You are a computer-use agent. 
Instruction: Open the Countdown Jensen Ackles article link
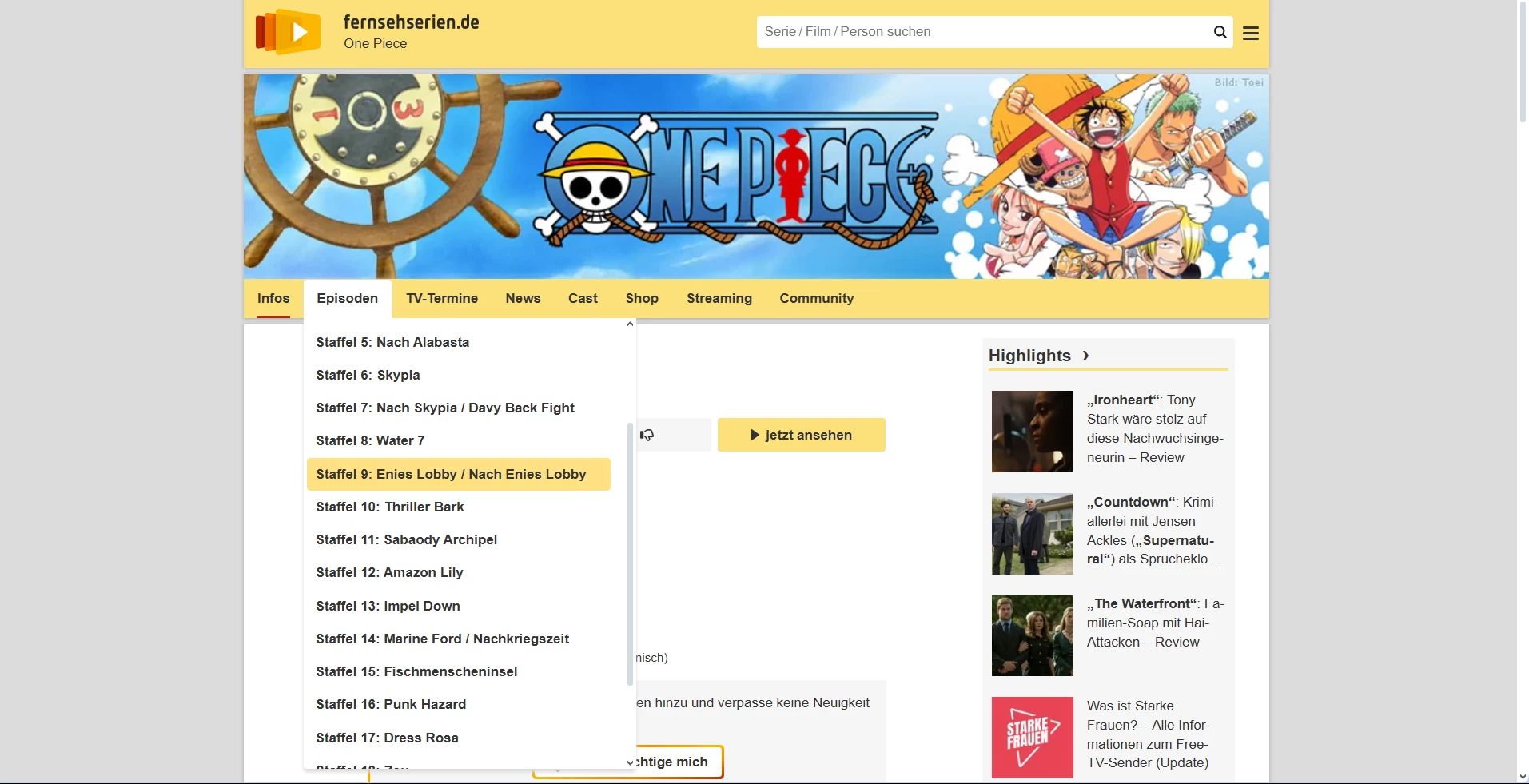click(x=1155, y=531)
